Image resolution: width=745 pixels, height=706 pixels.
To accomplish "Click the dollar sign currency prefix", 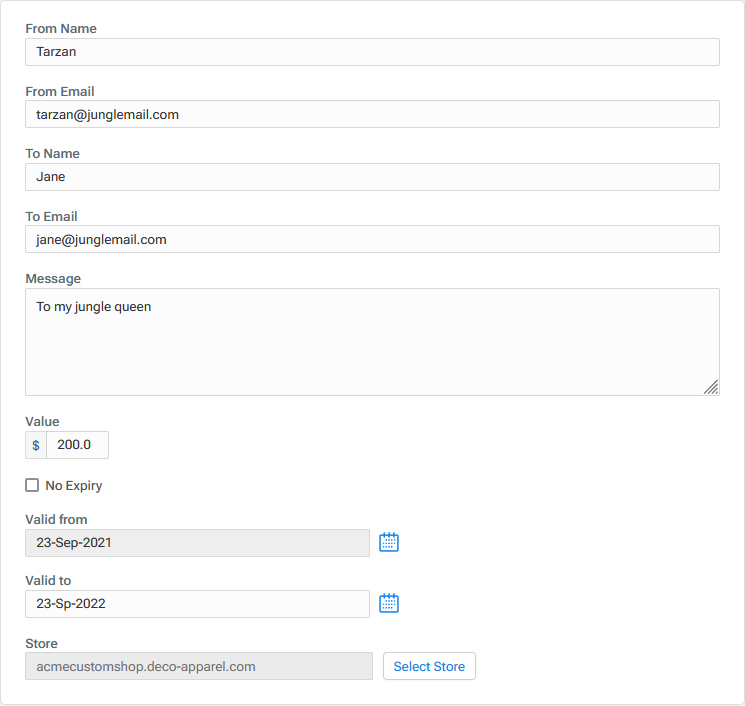I will pyautogui.click(x=36, y=445).
